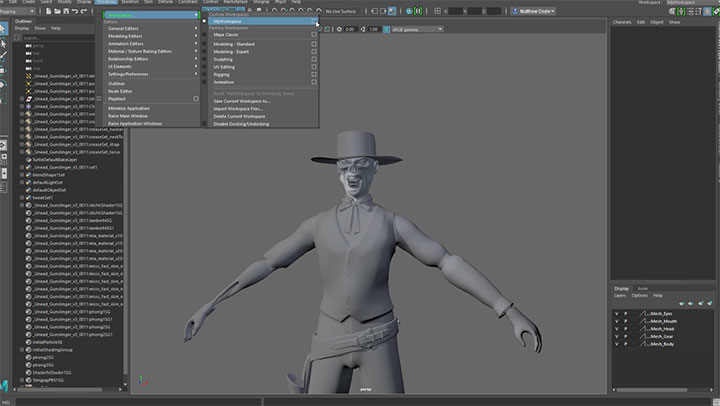Expand the Animation Editors submenu
720x406 pixels.
pyautogui.click(x=152, y=44)
